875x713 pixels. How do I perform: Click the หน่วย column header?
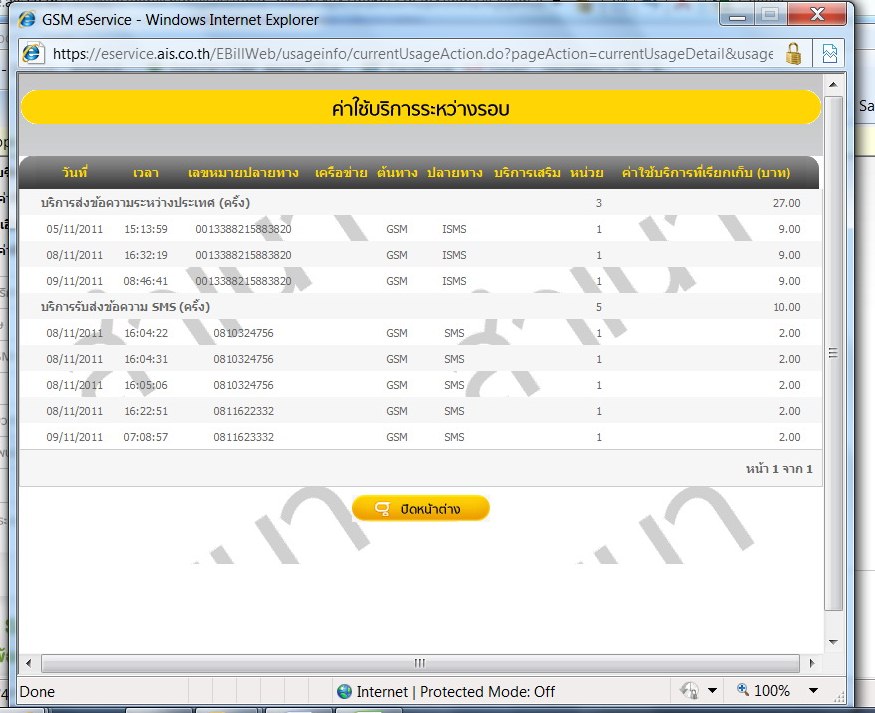[586, 173]
